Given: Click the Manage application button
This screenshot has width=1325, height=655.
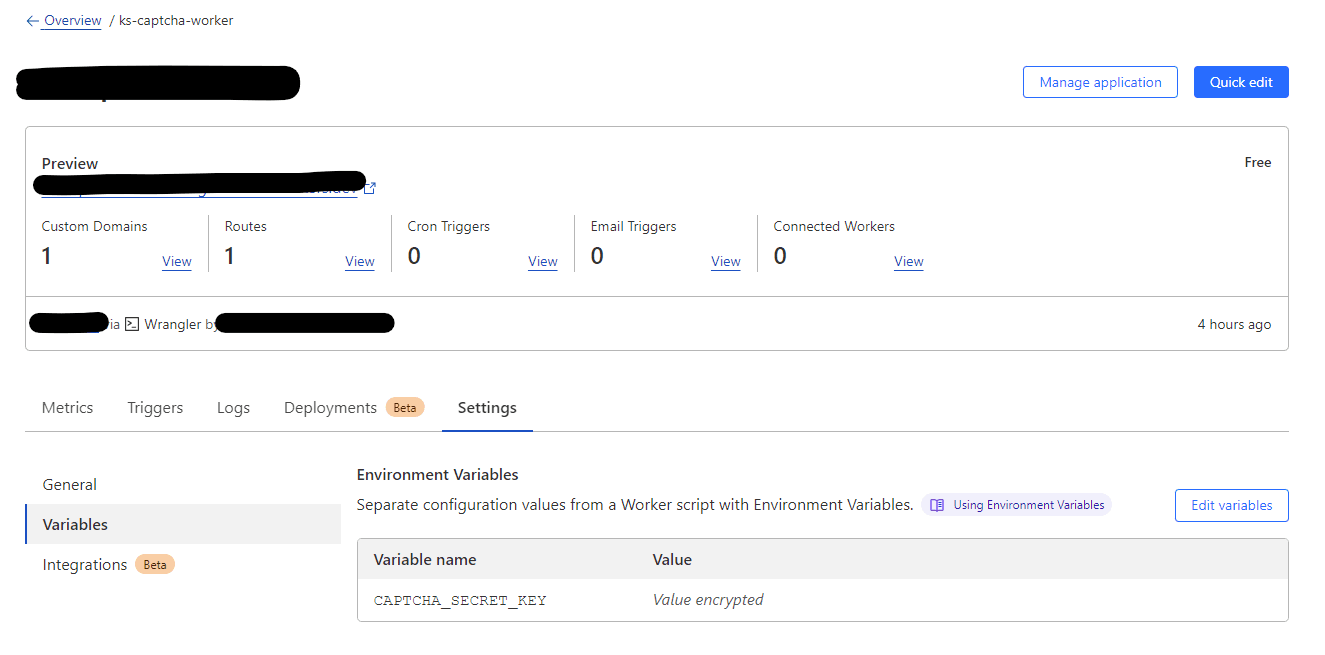Looking at the screenshot, I should pyautogui.click(x=1100, y=82).
